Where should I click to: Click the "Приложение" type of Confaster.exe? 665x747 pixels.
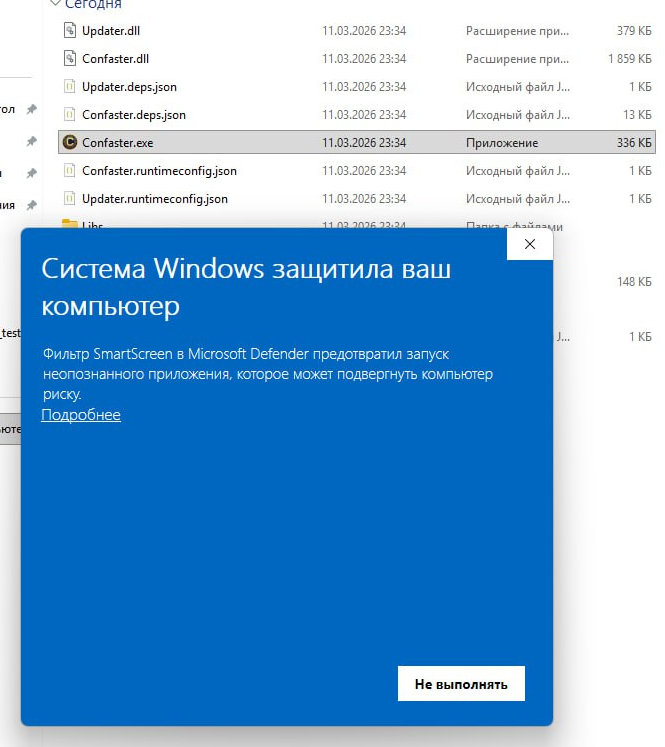point(502,143)
